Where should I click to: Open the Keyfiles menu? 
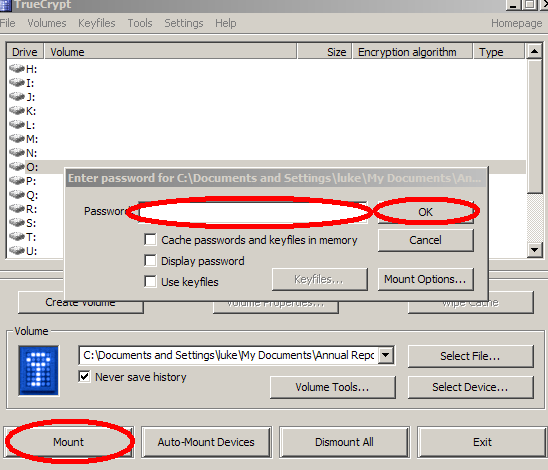97,23
